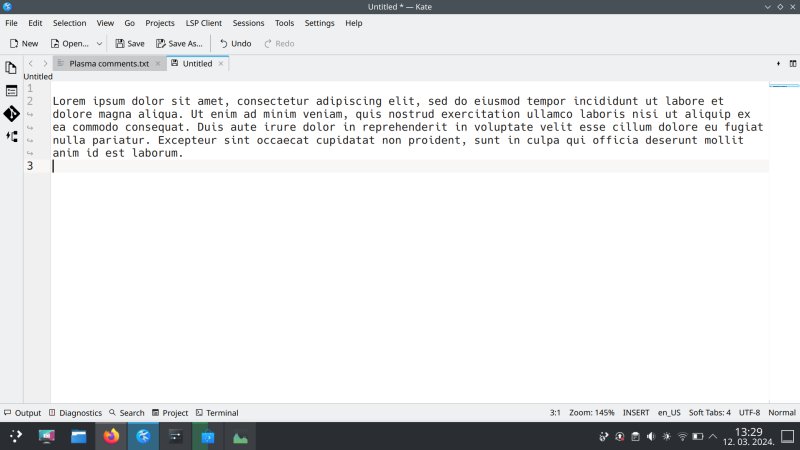Toggle the Output bottom panel

(22, 413)
